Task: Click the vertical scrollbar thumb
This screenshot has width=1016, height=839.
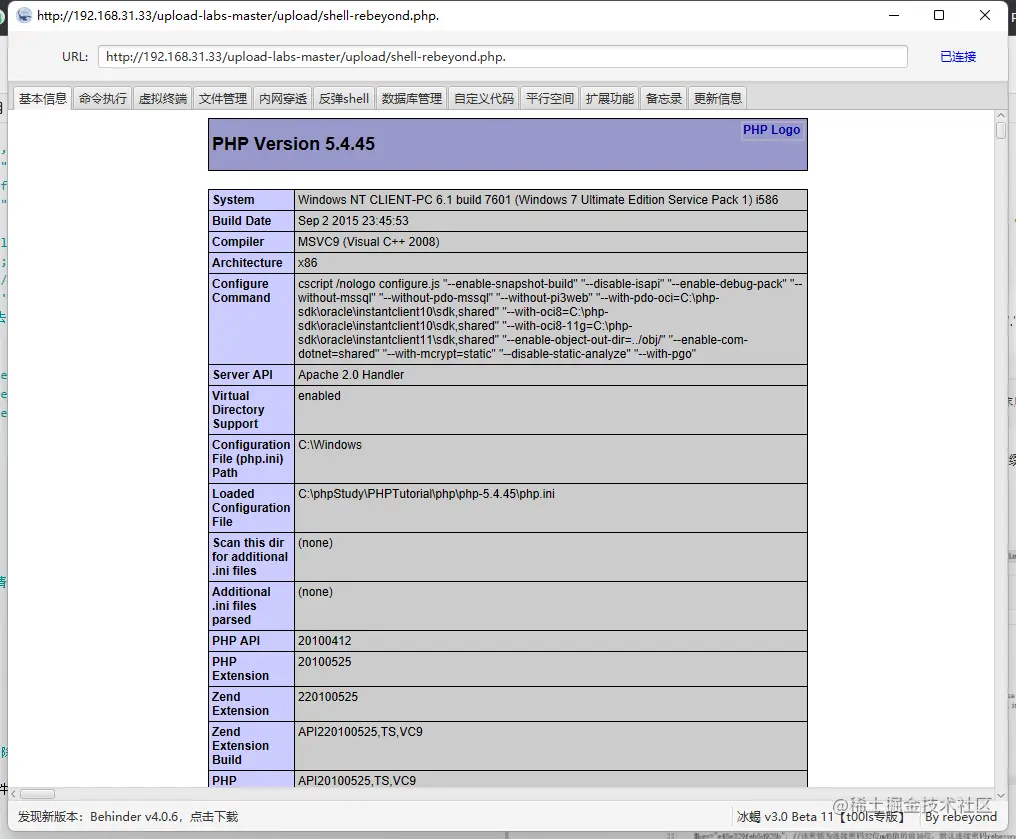Action: (1001, 130)
